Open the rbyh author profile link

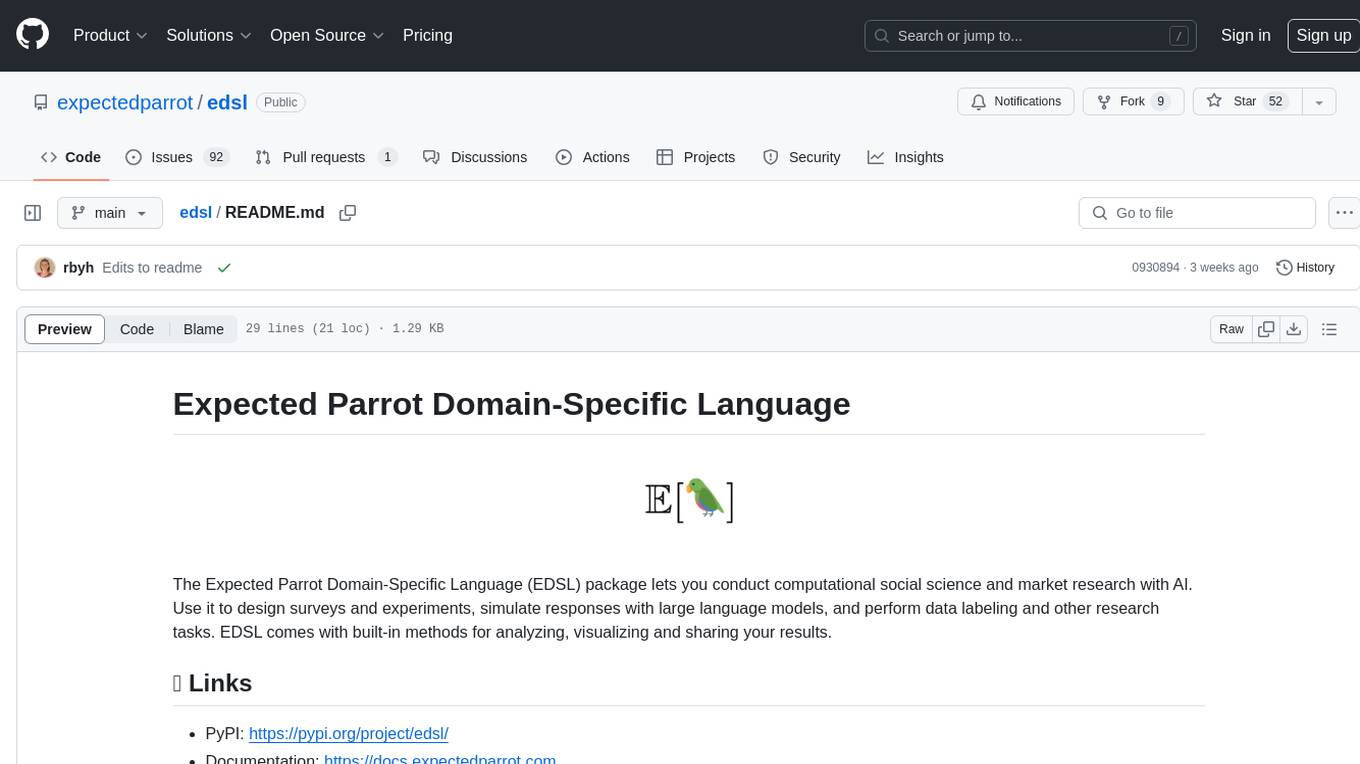78,268
